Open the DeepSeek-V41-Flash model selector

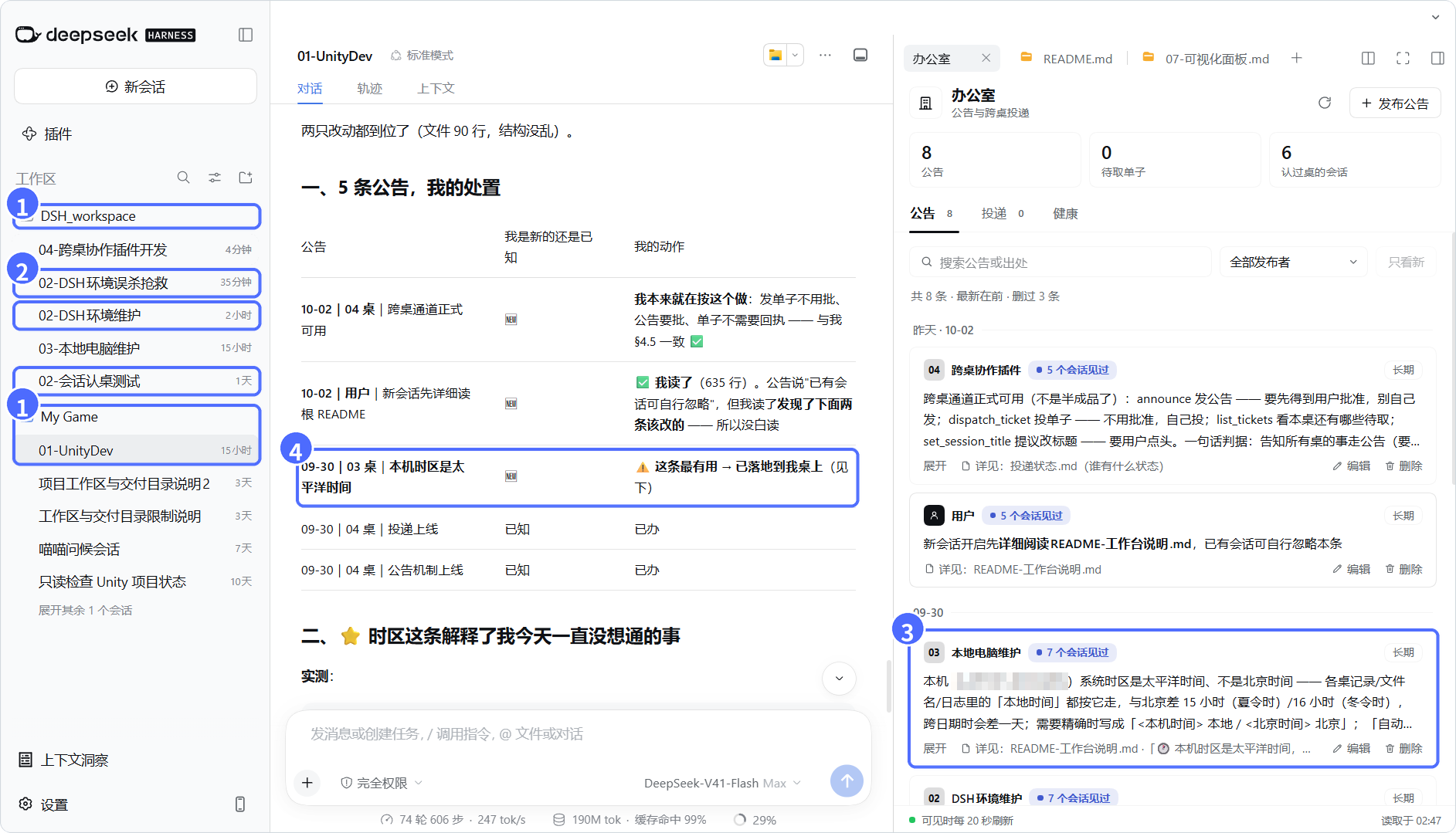point(722,783)
